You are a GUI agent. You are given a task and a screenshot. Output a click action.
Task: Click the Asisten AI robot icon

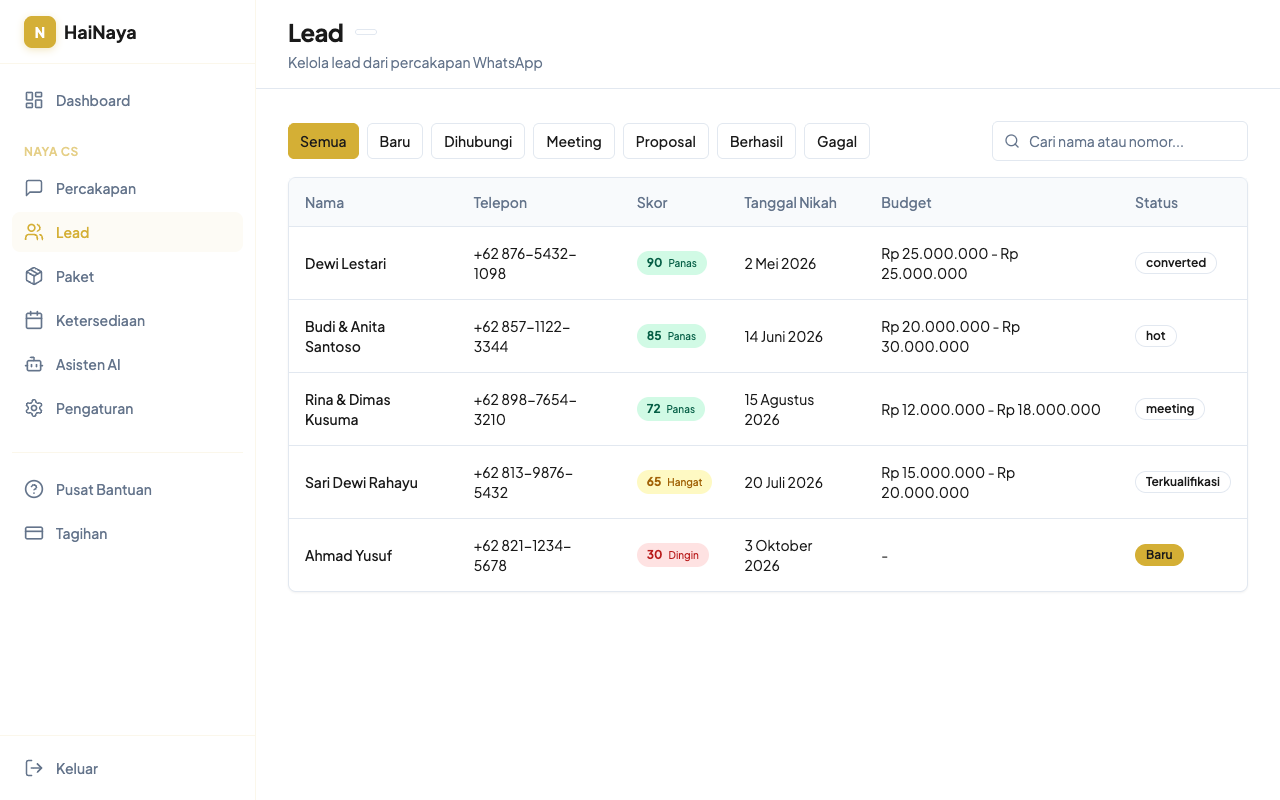34,364
